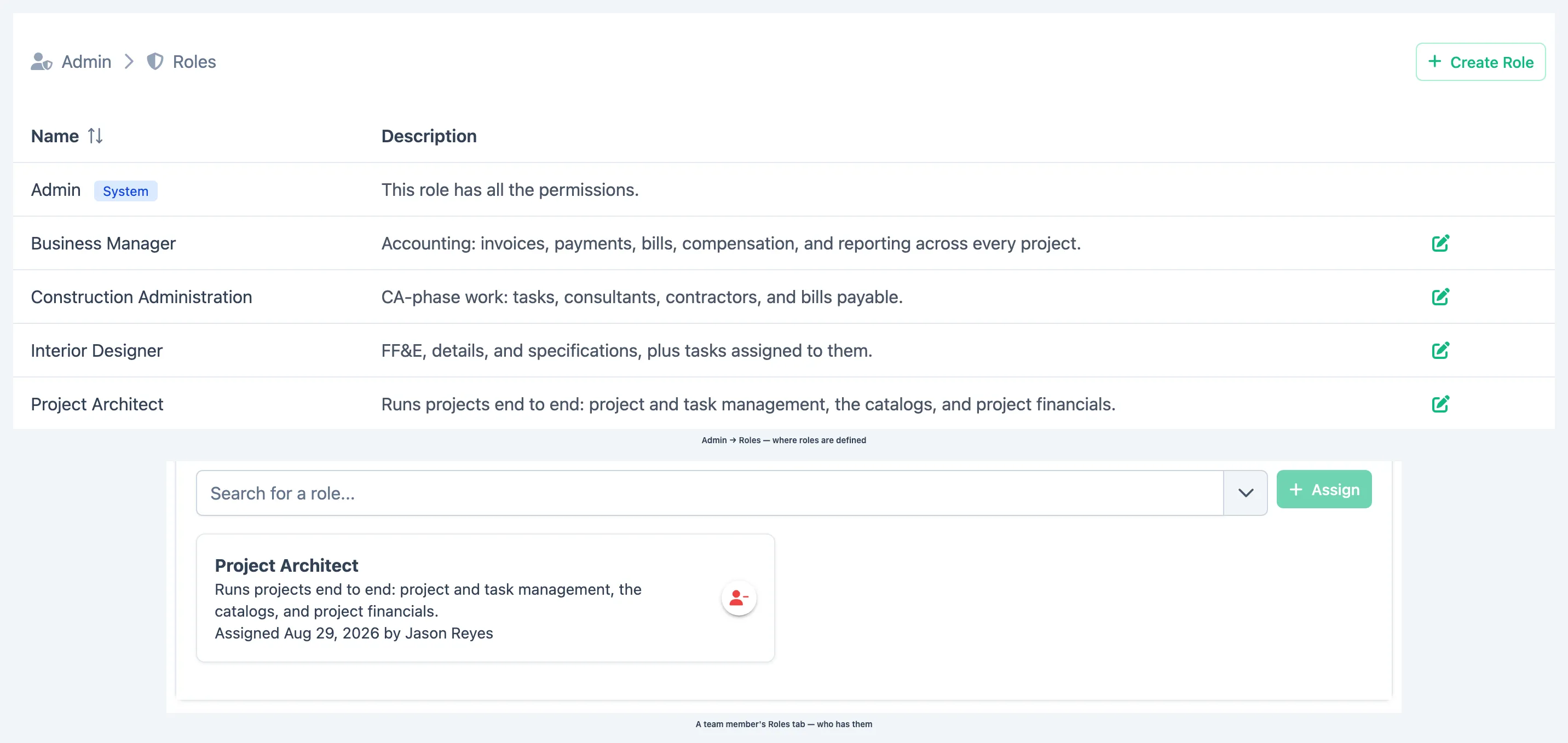Viewport: 1568px width, 743px height.
Task: Click the Admin user-shield breadcrumb icon
Action: [42, 61]
